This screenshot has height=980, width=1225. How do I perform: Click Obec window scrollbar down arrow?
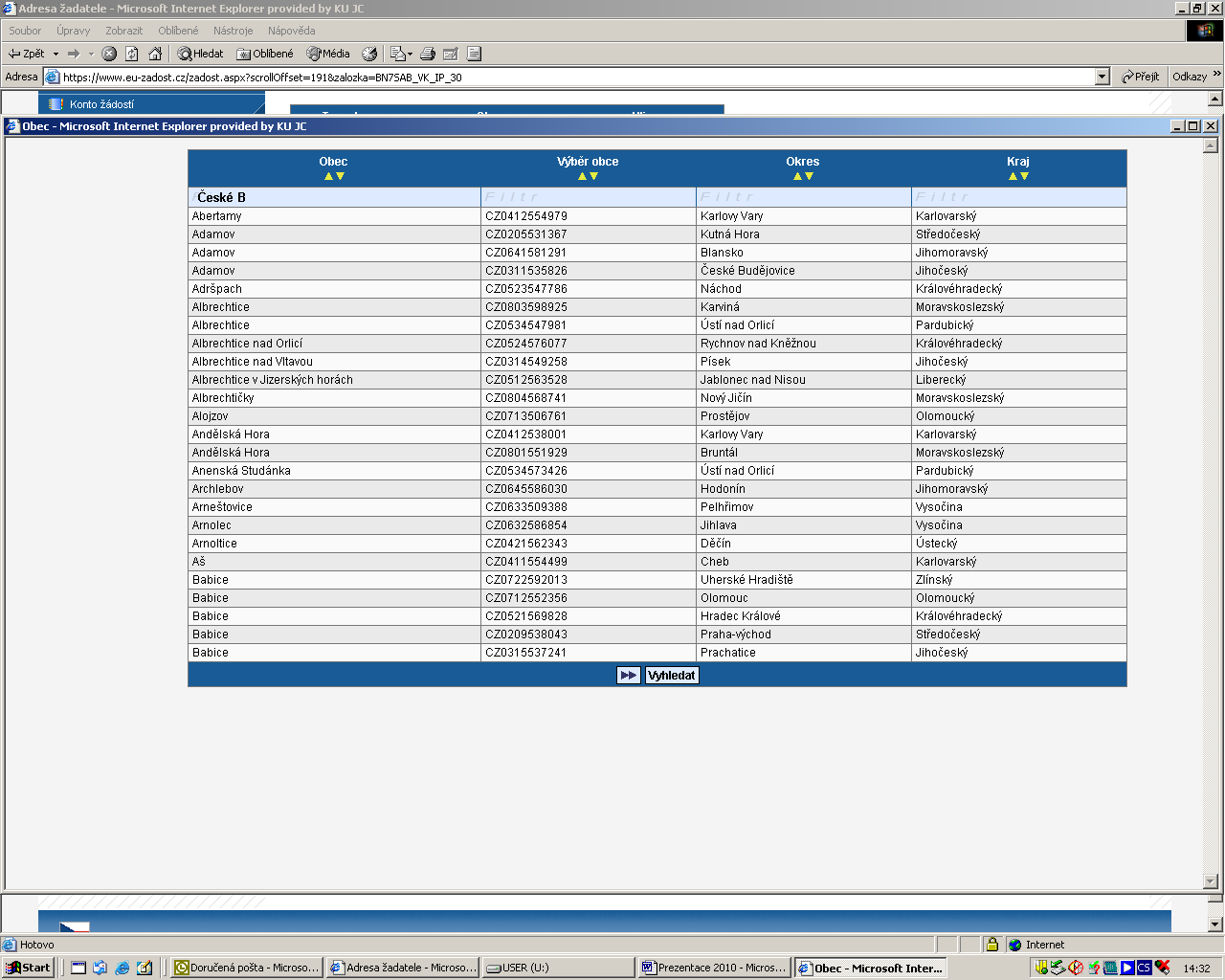pyautogui.click(x=1211, y=881)
